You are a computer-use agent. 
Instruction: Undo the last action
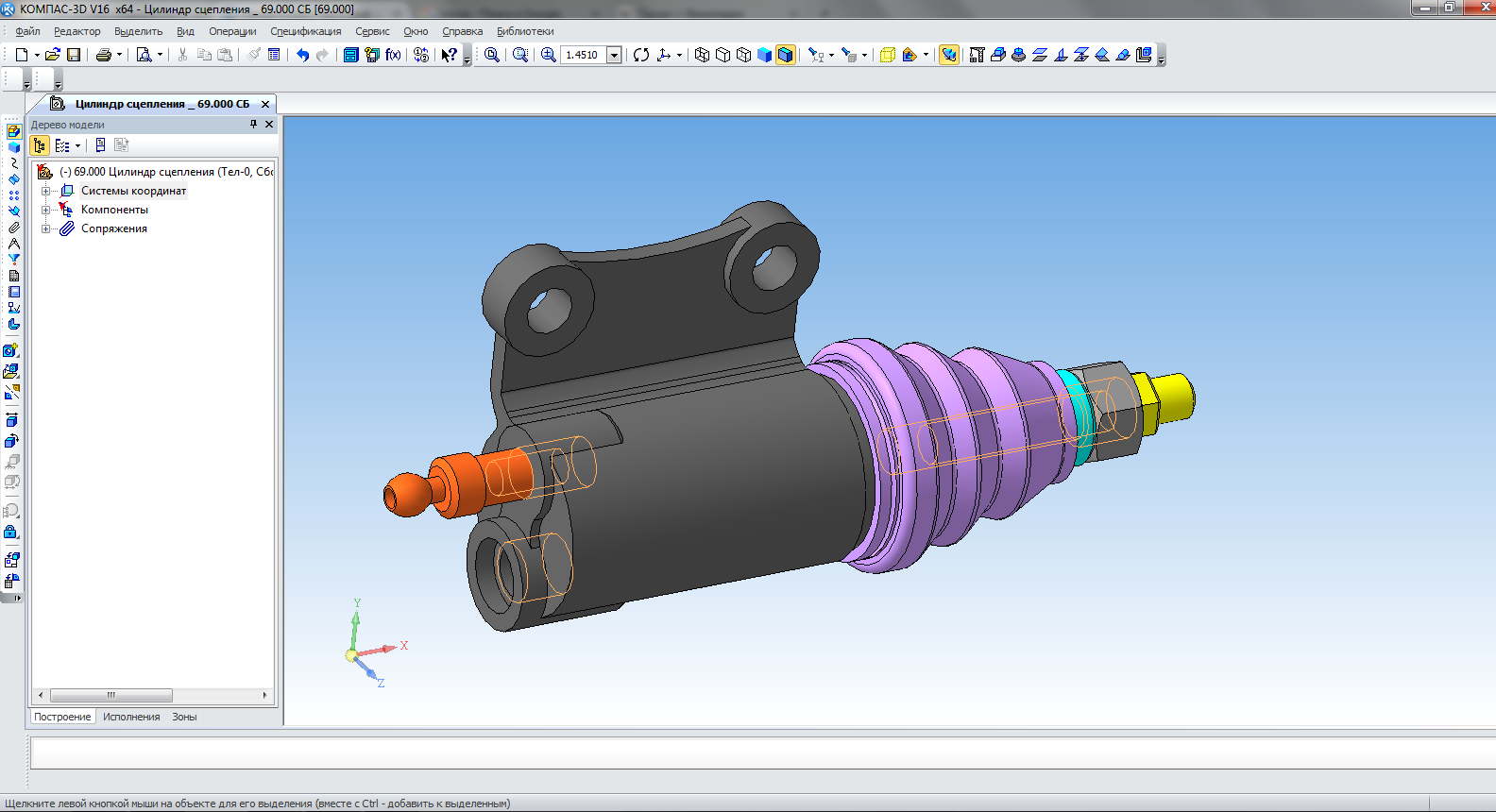(x=302, y=55)
